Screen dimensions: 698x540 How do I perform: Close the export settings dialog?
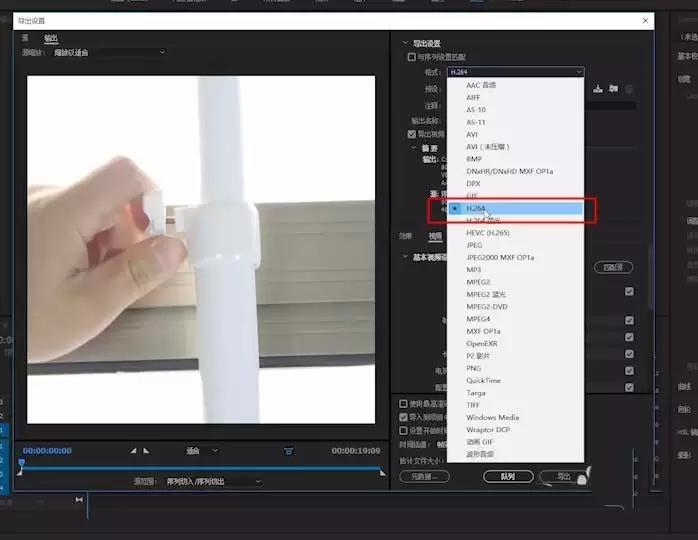click(644, 20)
